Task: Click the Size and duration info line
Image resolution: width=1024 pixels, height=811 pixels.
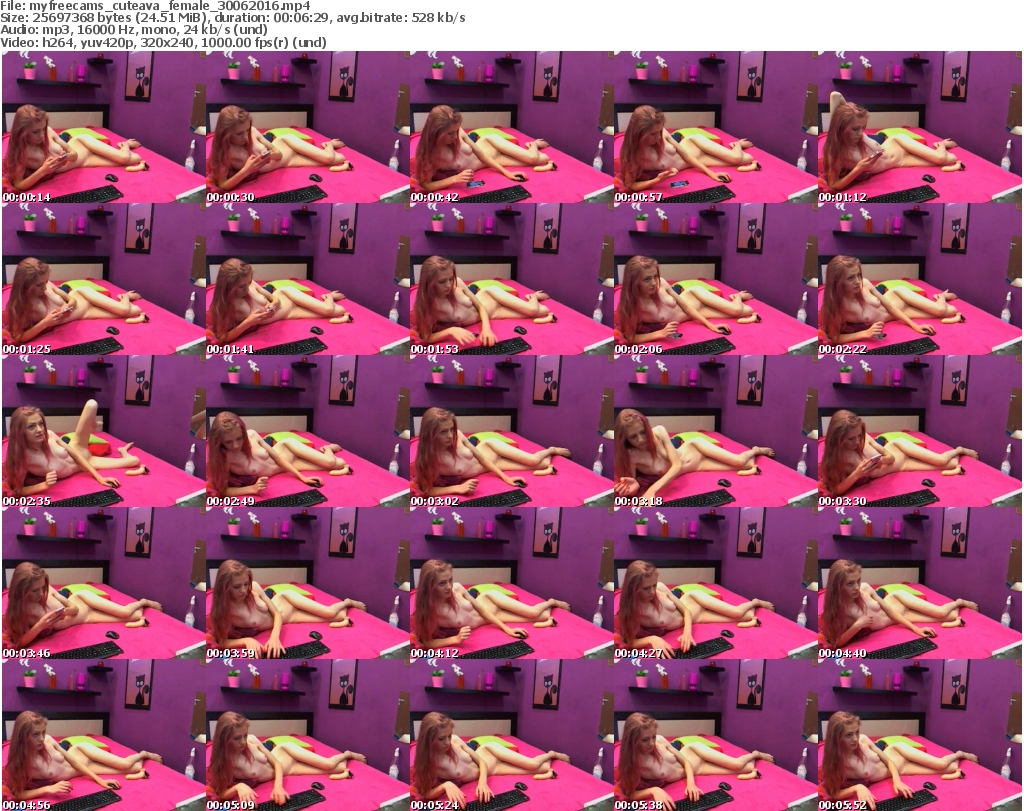Action: [x=232, y=18]
